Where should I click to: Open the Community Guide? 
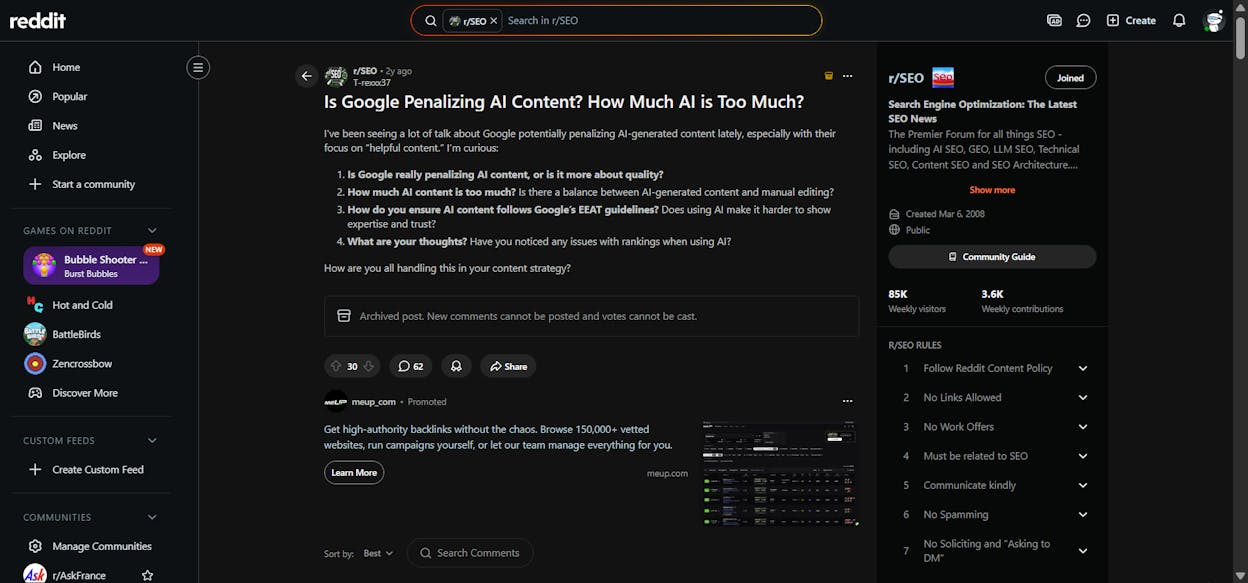point(992,257)
